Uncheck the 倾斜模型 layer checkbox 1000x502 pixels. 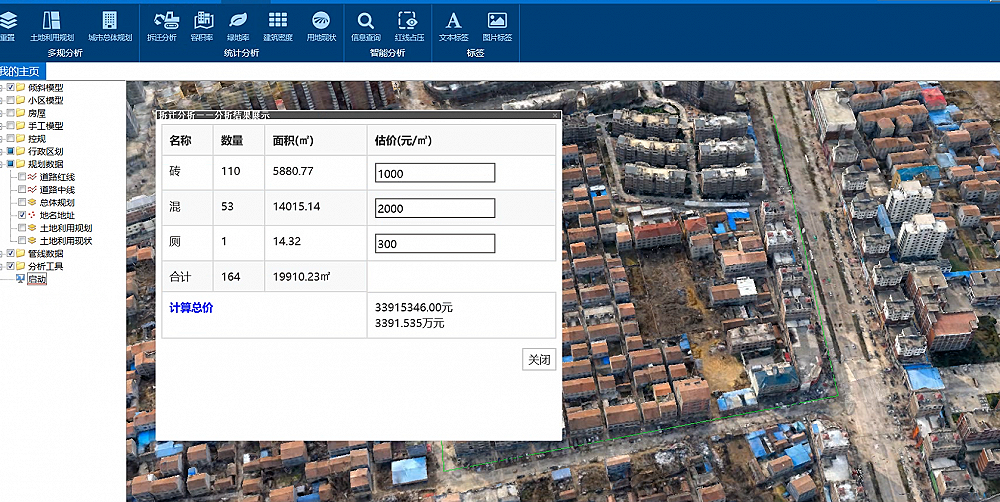click(11, 88)
